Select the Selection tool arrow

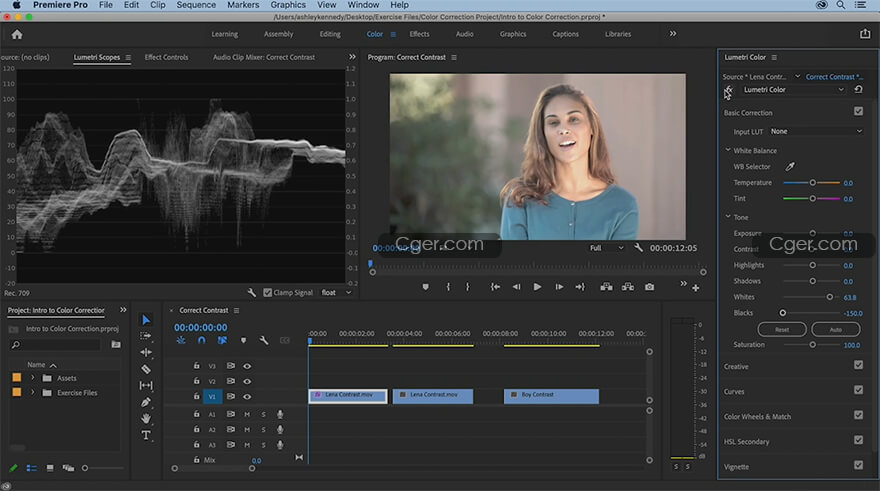point(146,320)
